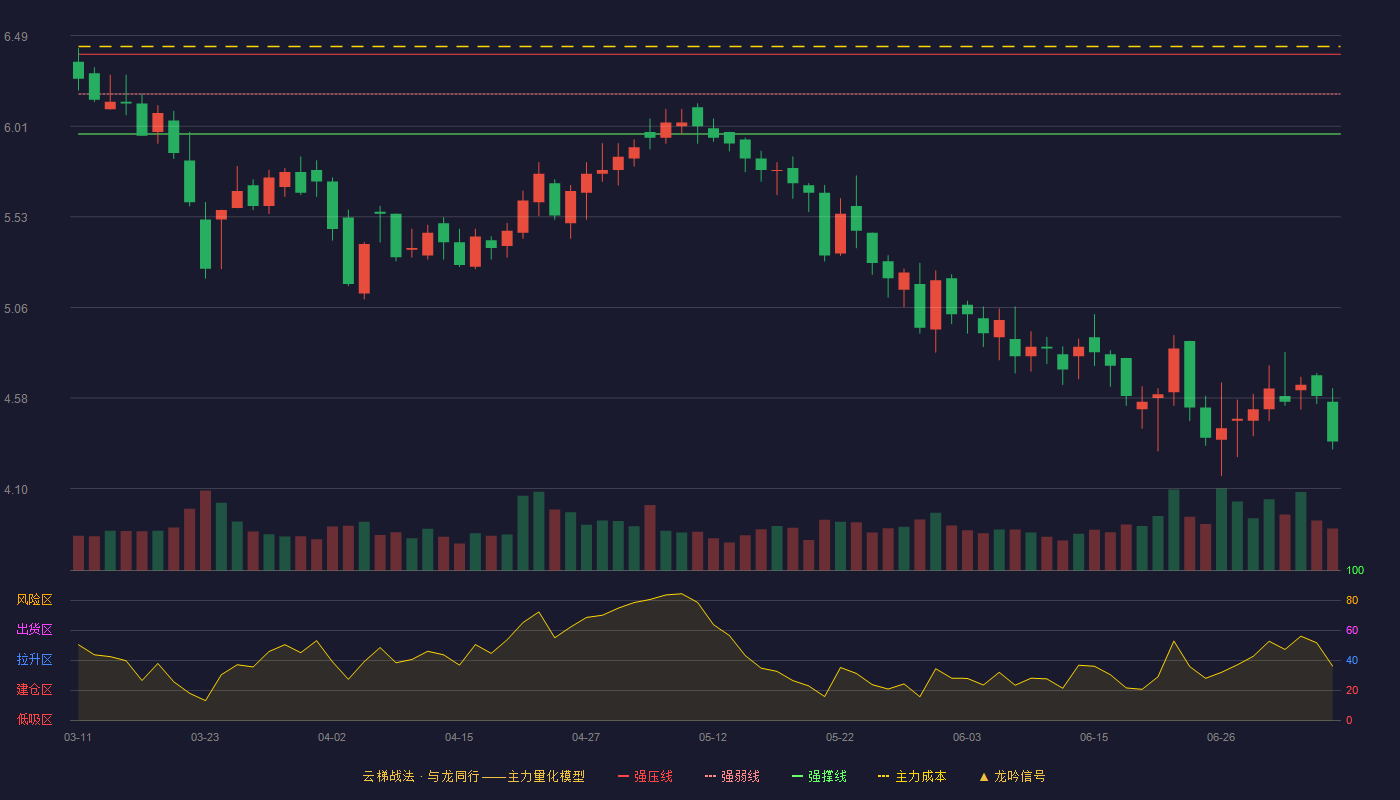Viewport: 1400px width, 800px height.
Task: Click the 建仓区 zone label
Action: (35, 690)
